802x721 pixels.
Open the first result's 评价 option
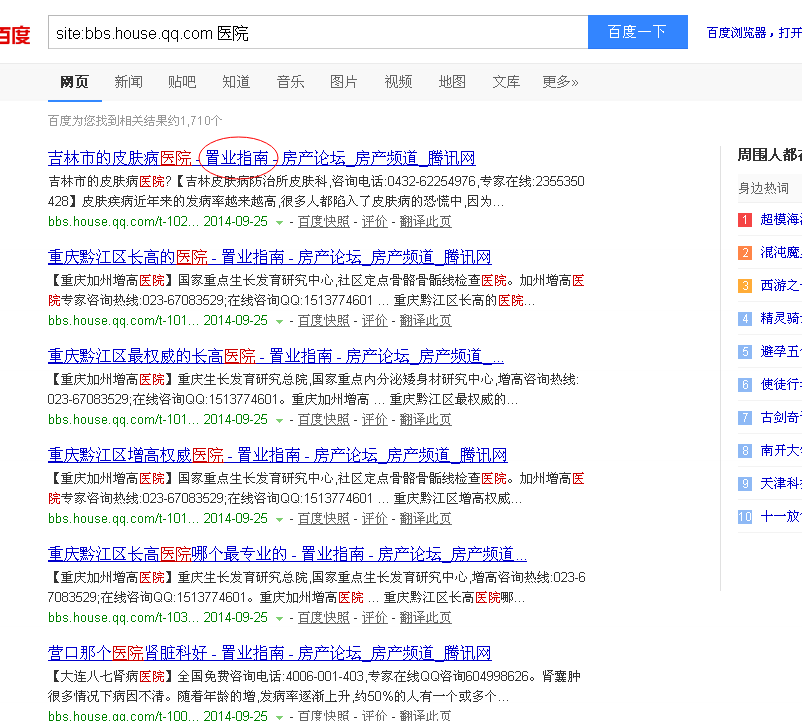tap(375, 221)
